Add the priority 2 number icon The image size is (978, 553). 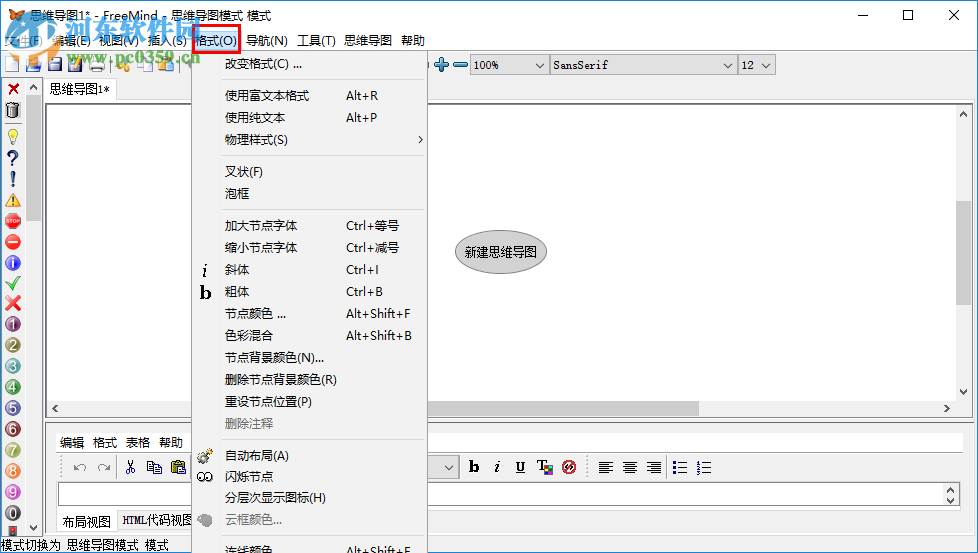click(x=13, y=345)
